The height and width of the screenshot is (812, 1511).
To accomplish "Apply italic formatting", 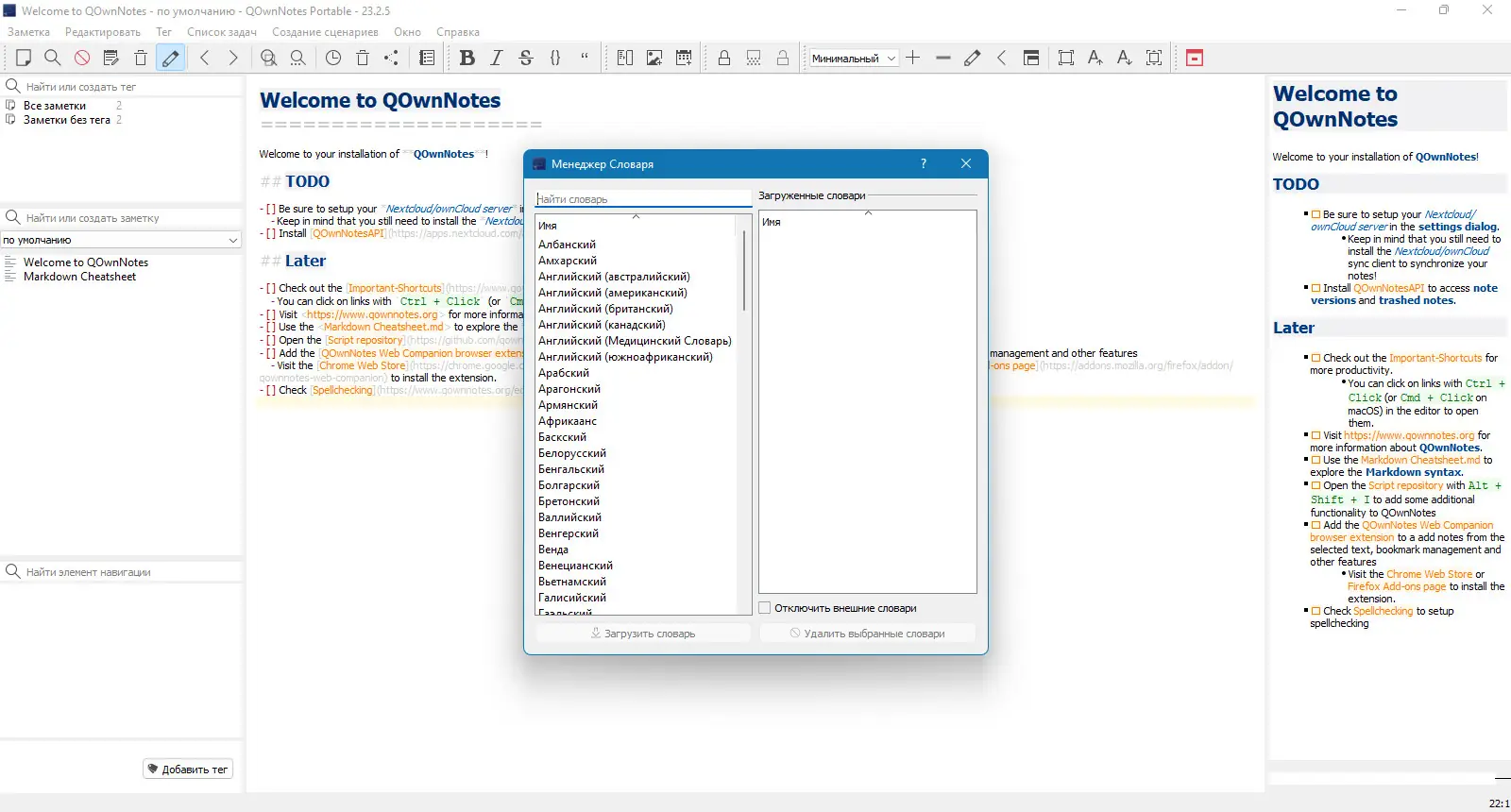I will (497, 58).
